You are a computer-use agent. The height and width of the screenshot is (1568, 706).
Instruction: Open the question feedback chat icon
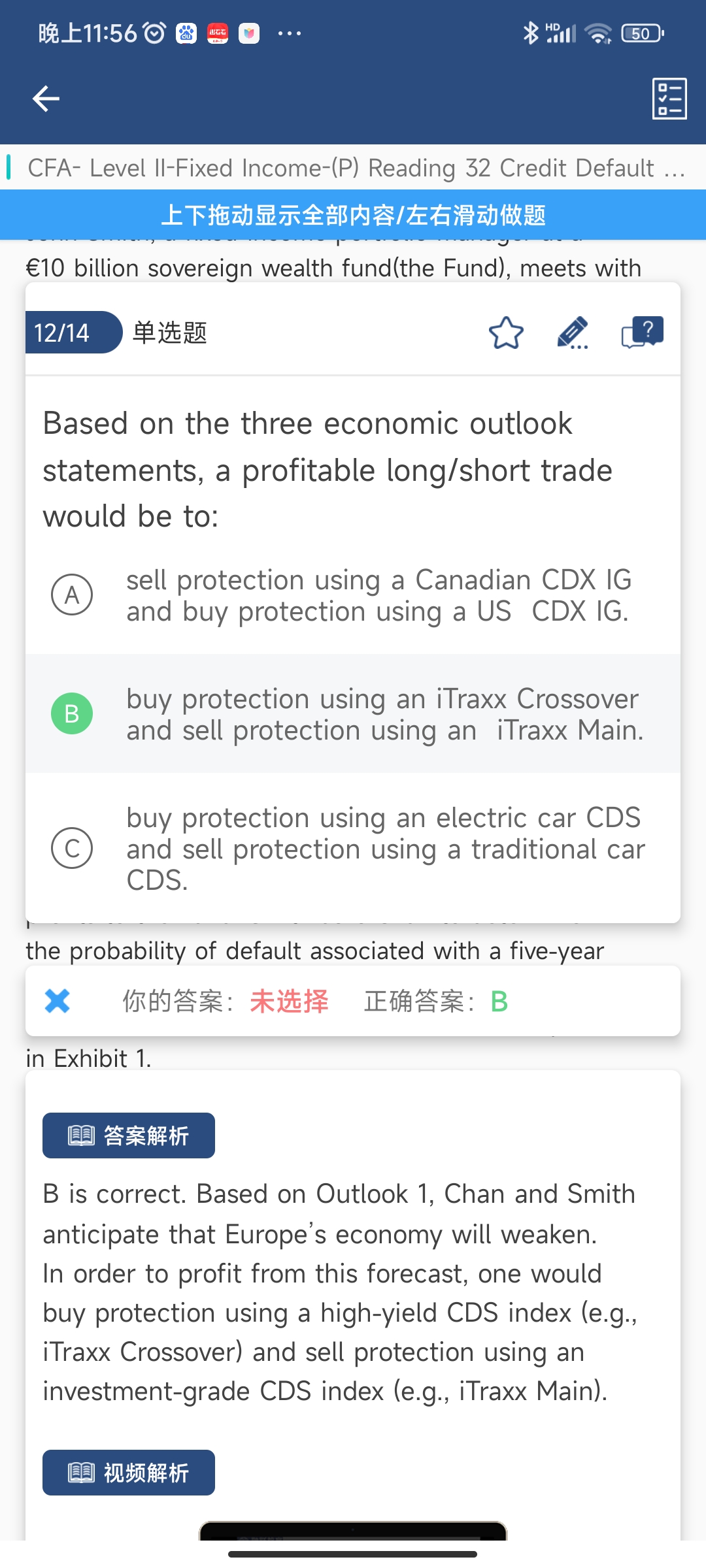click(642, 332)
